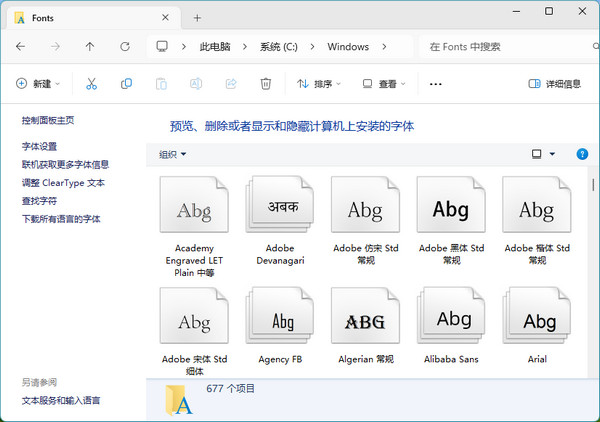Screen dimensions: 600x422
Task: Select the Fonts tab
Action: tap(80, 18)
